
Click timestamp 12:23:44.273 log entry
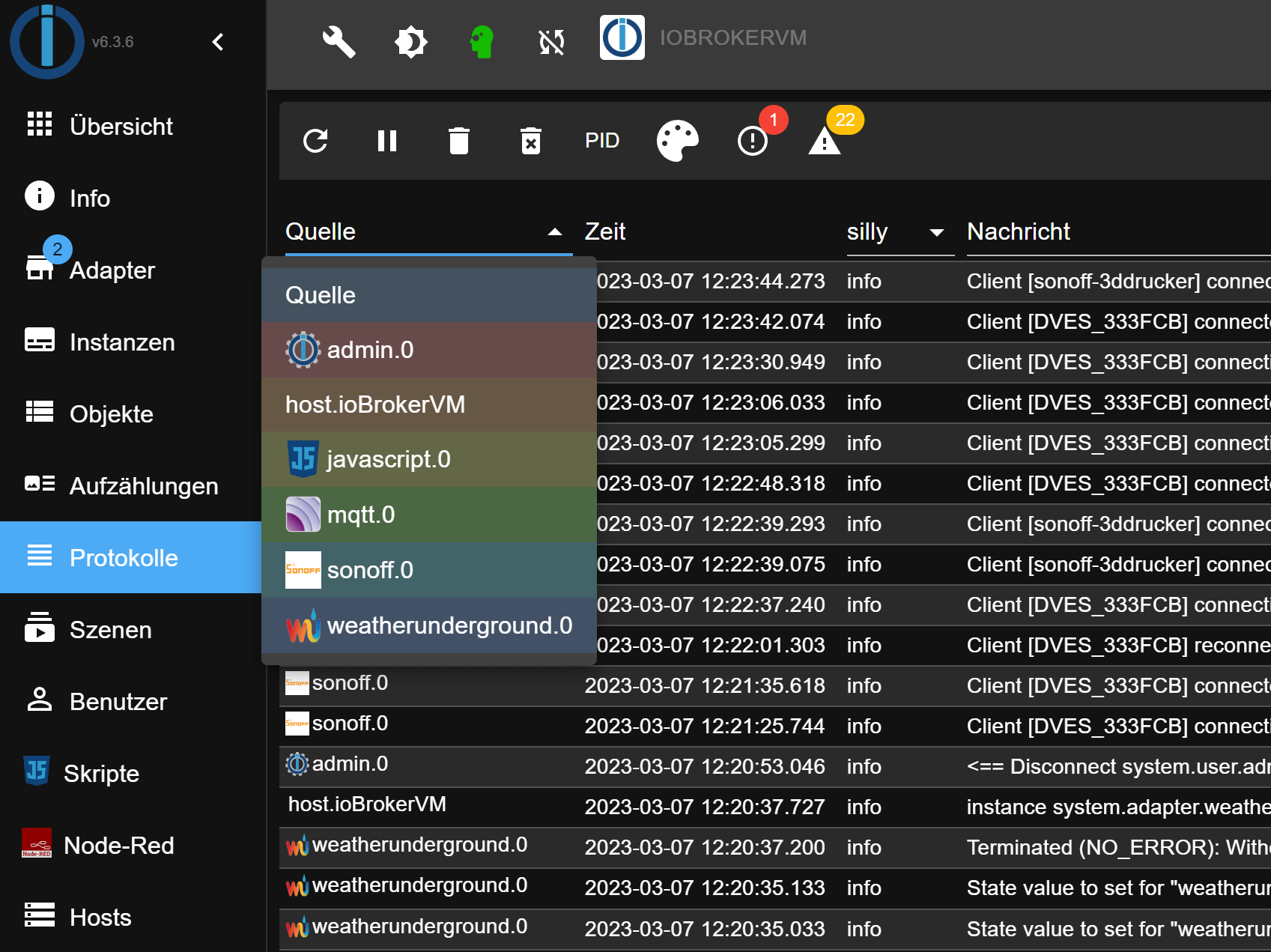[711, 281]
